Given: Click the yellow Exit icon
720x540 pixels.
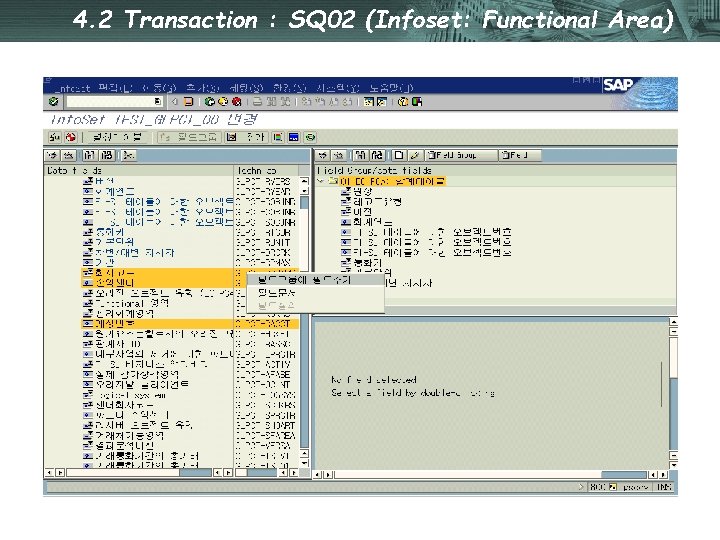Looking at the screenshot, I should coord(223,101).
